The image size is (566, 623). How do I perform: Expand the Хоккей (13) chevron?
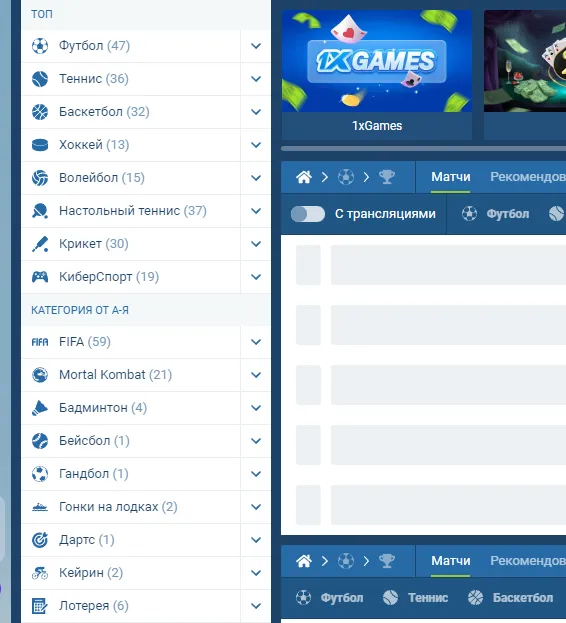pyautogui.click(x=256, y=145)
